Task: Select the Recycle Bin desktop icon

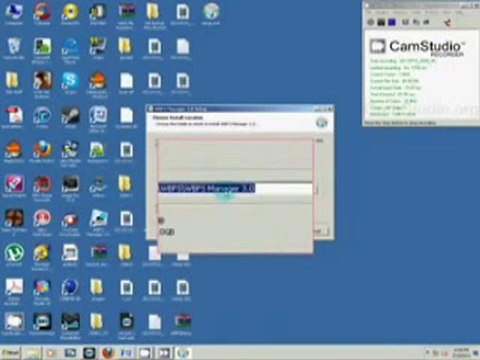Action: click(x=14, y=49)
